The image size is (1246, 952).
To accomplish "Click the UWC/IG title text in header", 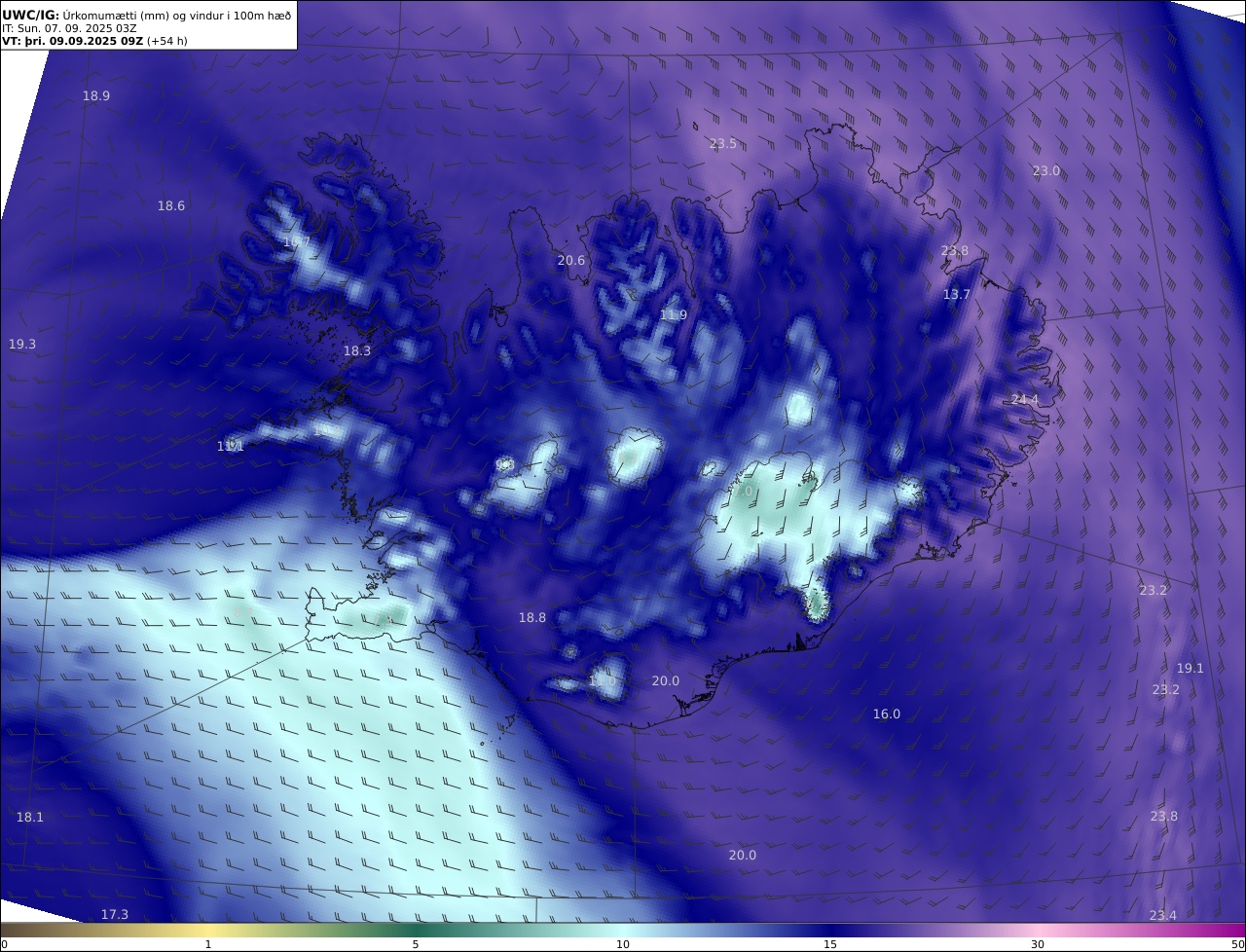I will pyautogui.click(x=30, y=16).
